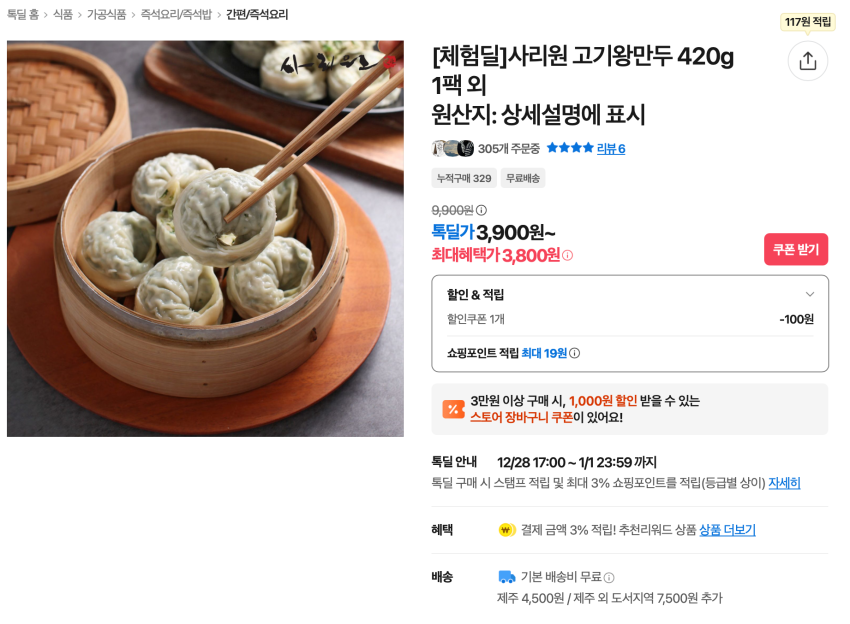Click 자세히 link for 톡딜 details
Screen dimensions: 850x624
coord(784,483)
